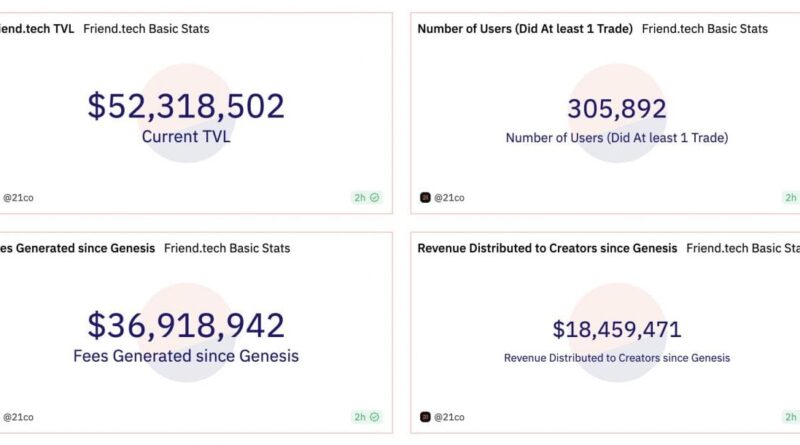Open Fees Generated since Genesis card title

(77, 247)
